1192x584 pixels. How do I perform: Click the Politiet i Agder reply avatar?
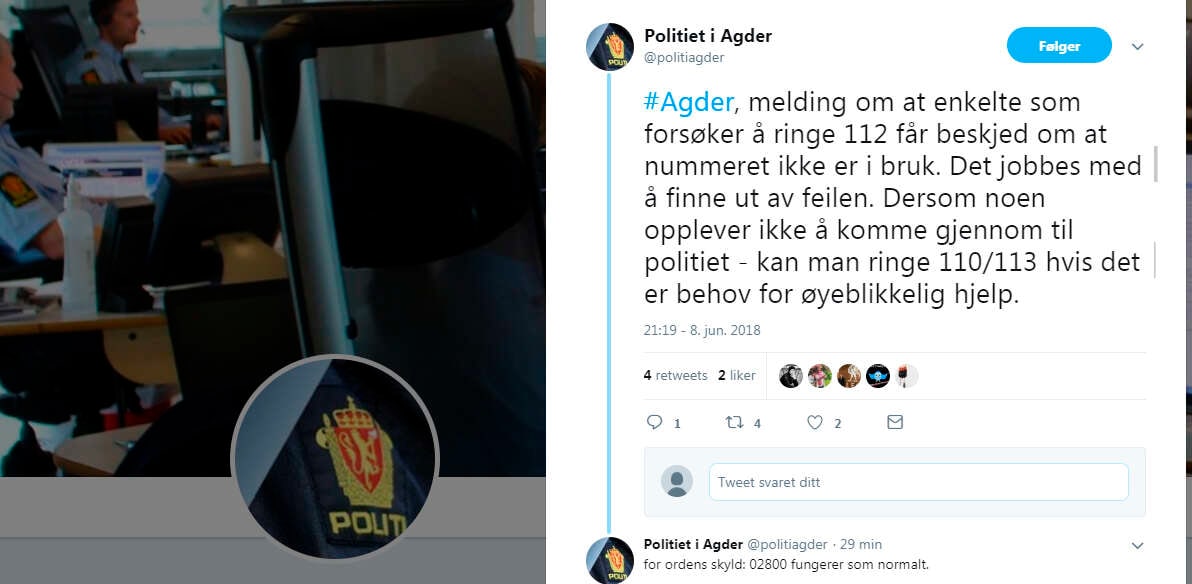click(x=610, y=560)
